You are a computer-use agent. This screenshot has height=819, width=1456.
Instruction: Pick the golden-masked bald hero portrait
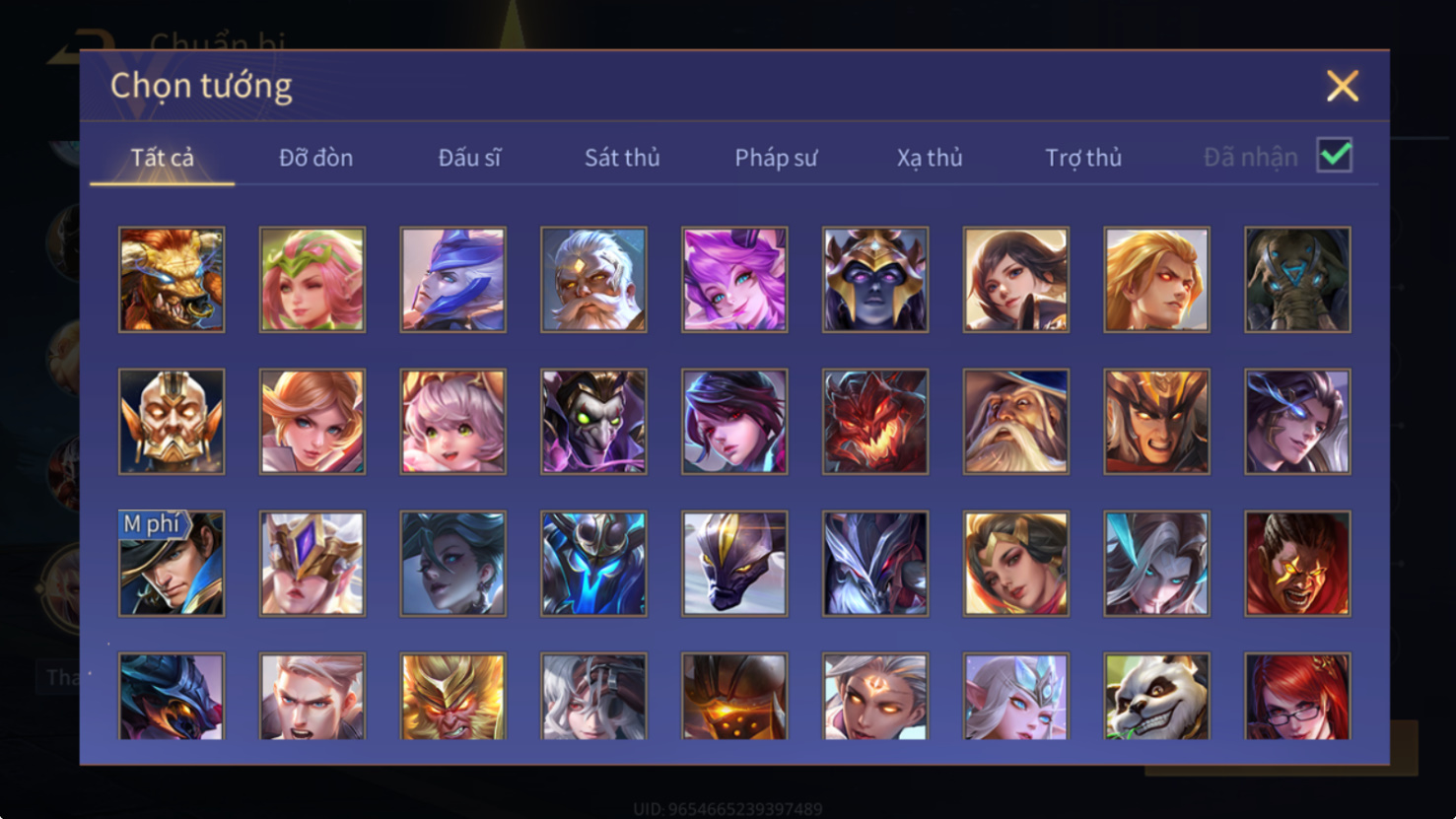[172, 422]
